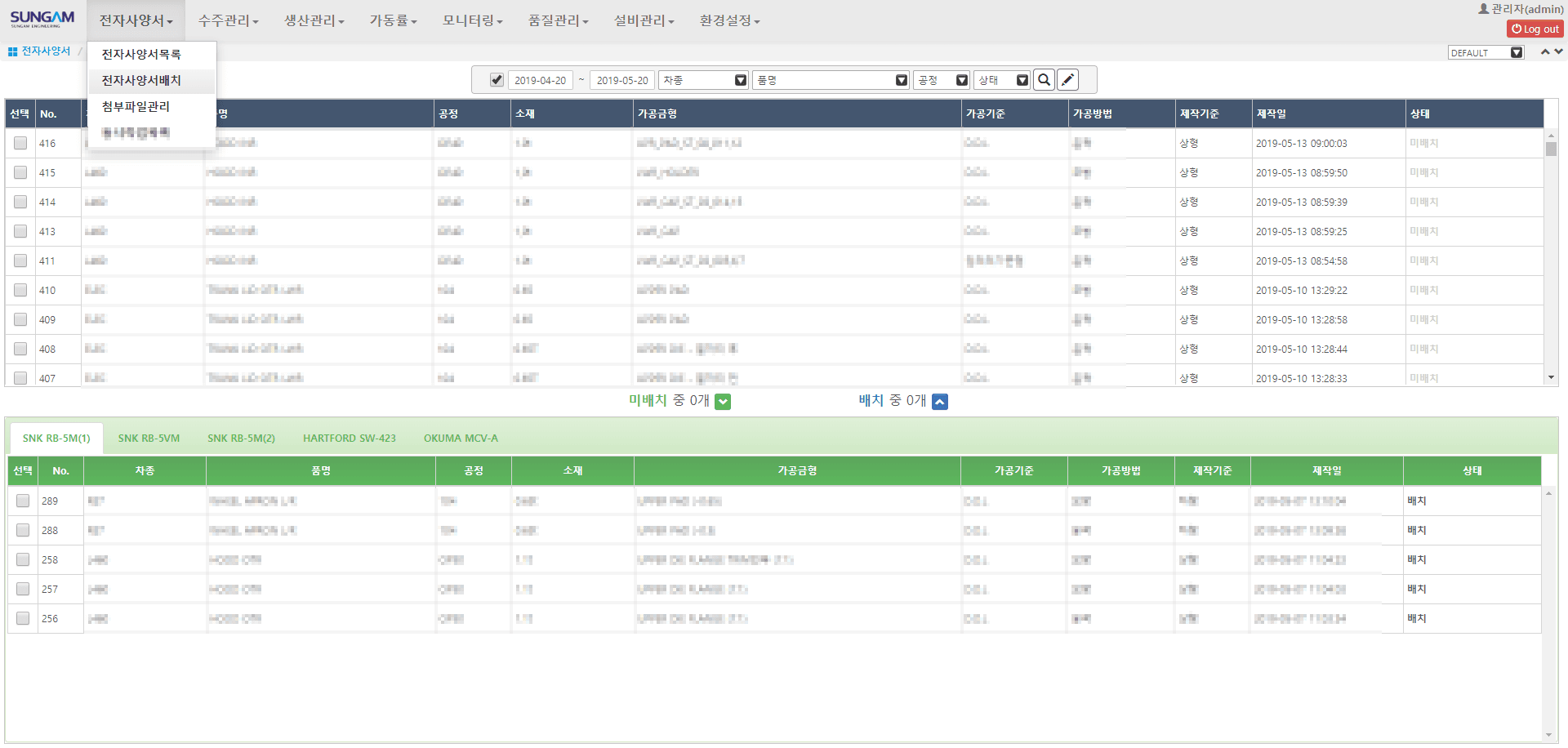1568x748 pixels.
Task: Uncheck the date range filter checkbox
Action: [497, 79]
